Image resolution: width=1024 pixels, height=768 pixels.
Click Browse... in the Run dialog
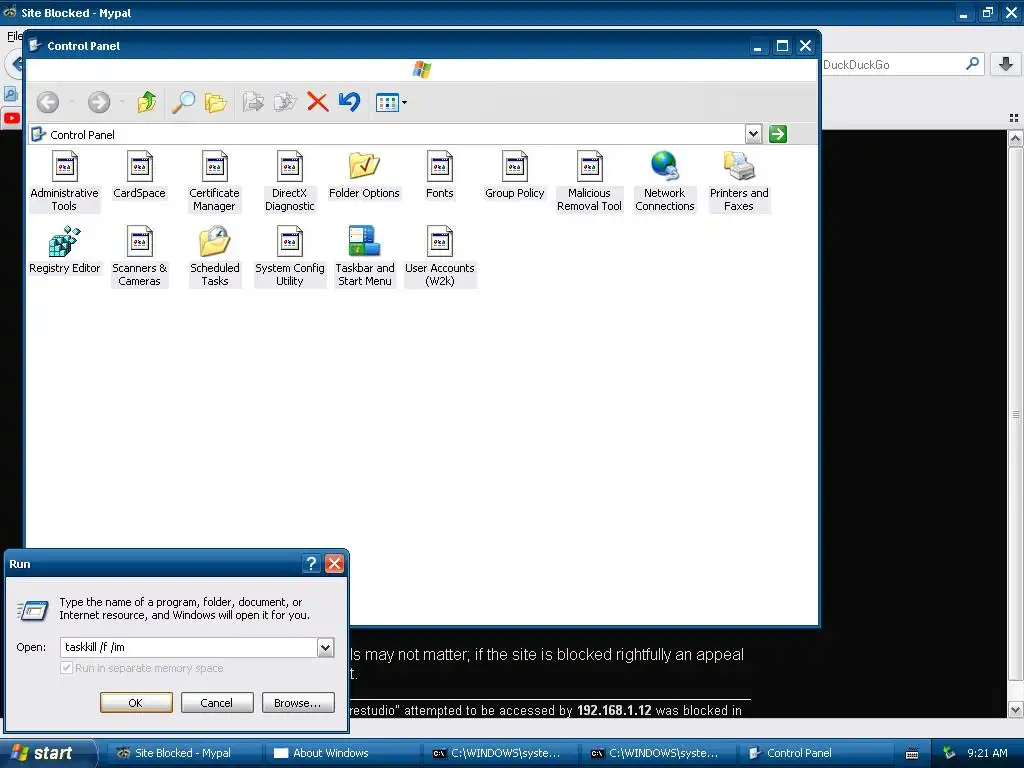coord(298,703)
